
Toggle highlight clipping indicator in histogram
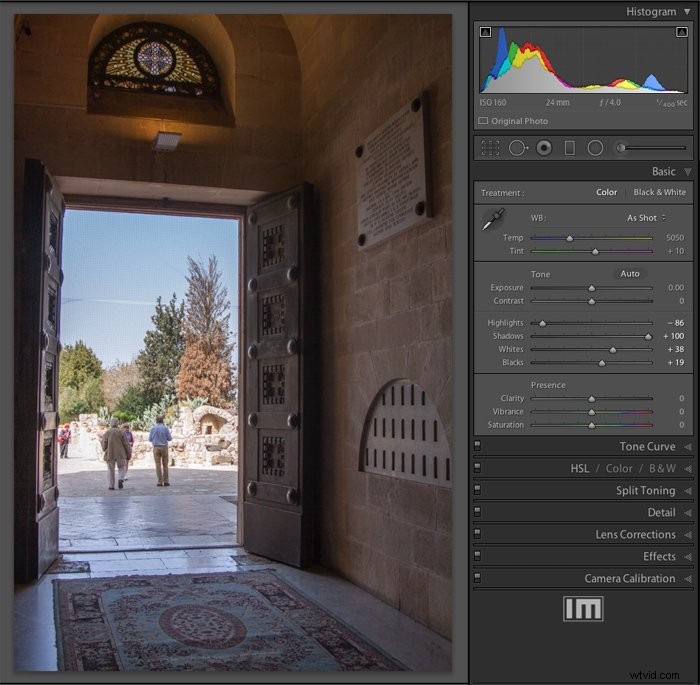tap(682, 32)
